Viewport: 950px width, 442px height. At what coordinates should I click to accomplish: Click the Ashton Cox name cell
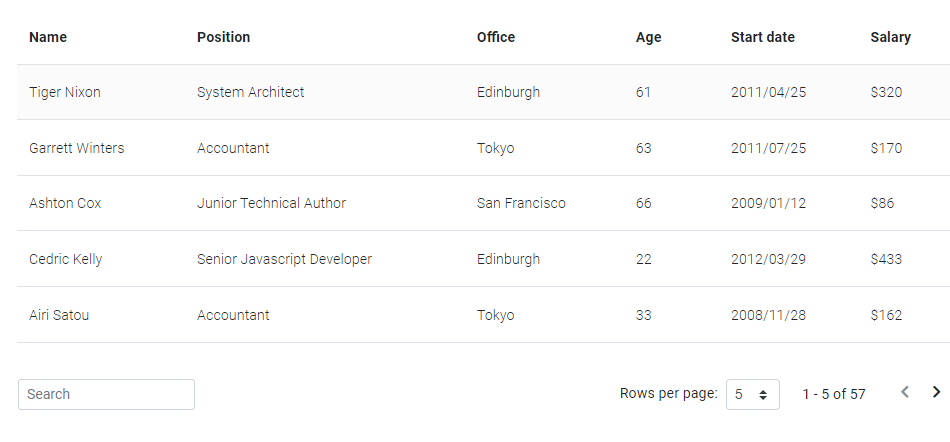[65, 203]
